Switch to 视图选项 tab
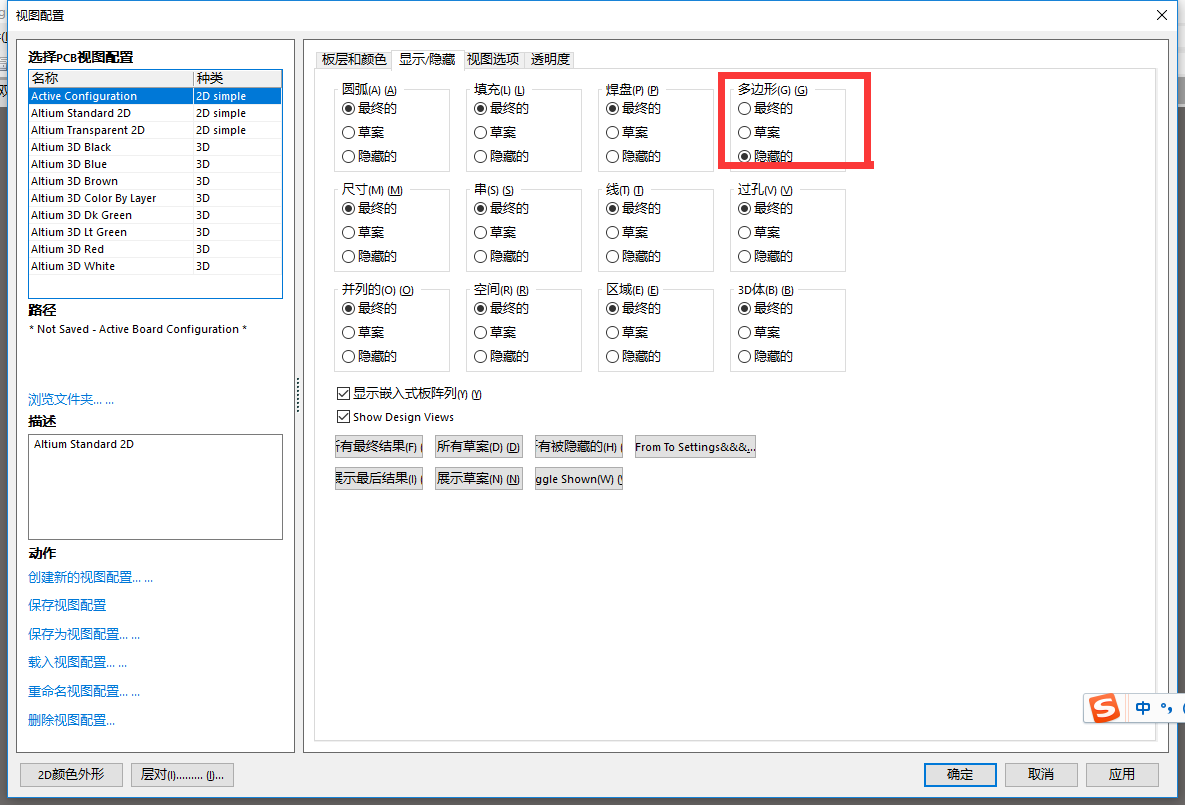 493,59
